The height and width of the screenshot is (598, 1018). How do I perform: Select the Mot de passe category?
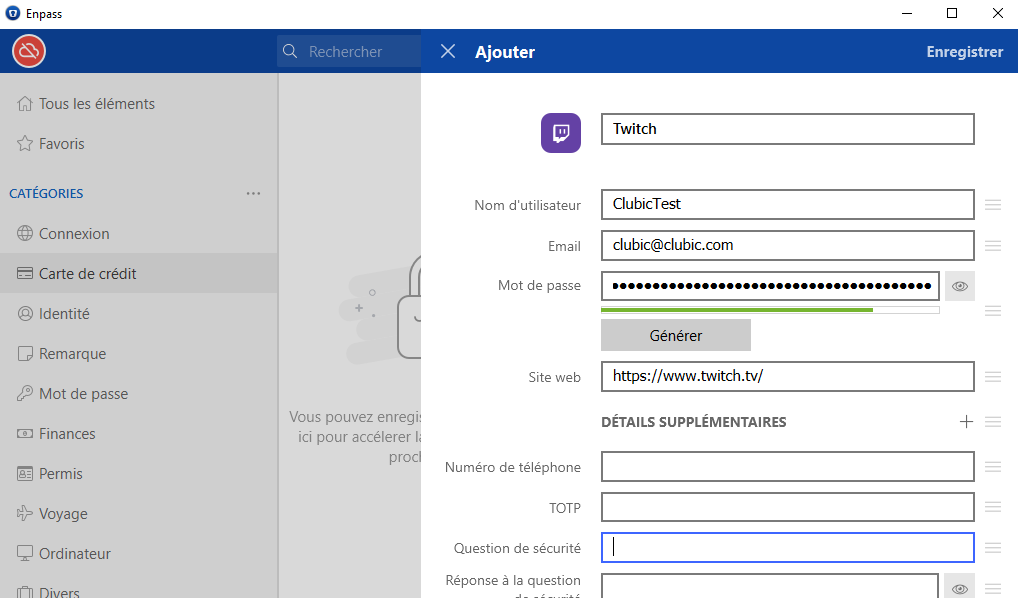point(139,393)
